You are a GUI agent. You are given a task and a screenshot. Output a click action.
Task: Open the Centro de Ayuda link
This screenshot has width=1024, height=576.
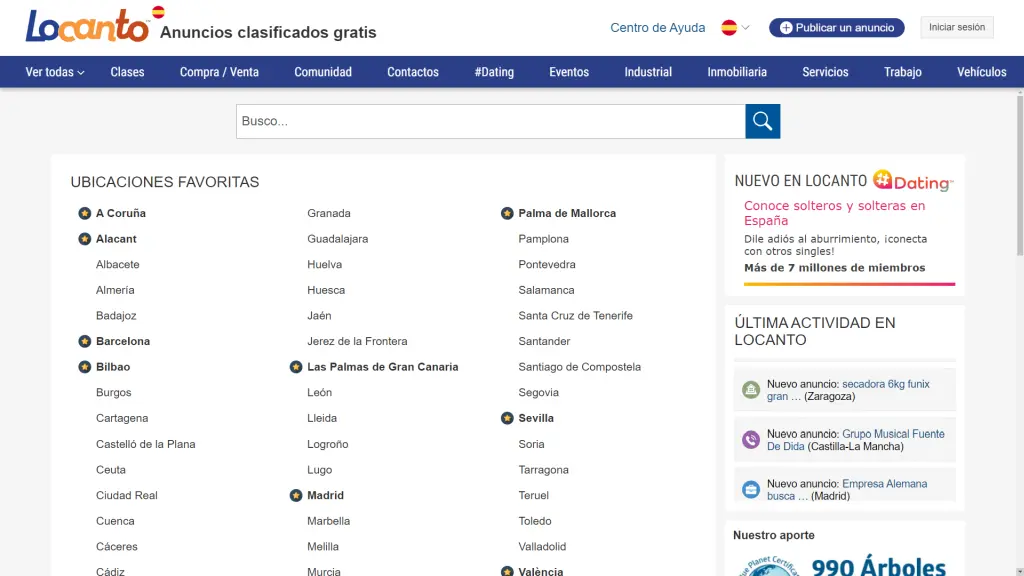coord(657,28)
